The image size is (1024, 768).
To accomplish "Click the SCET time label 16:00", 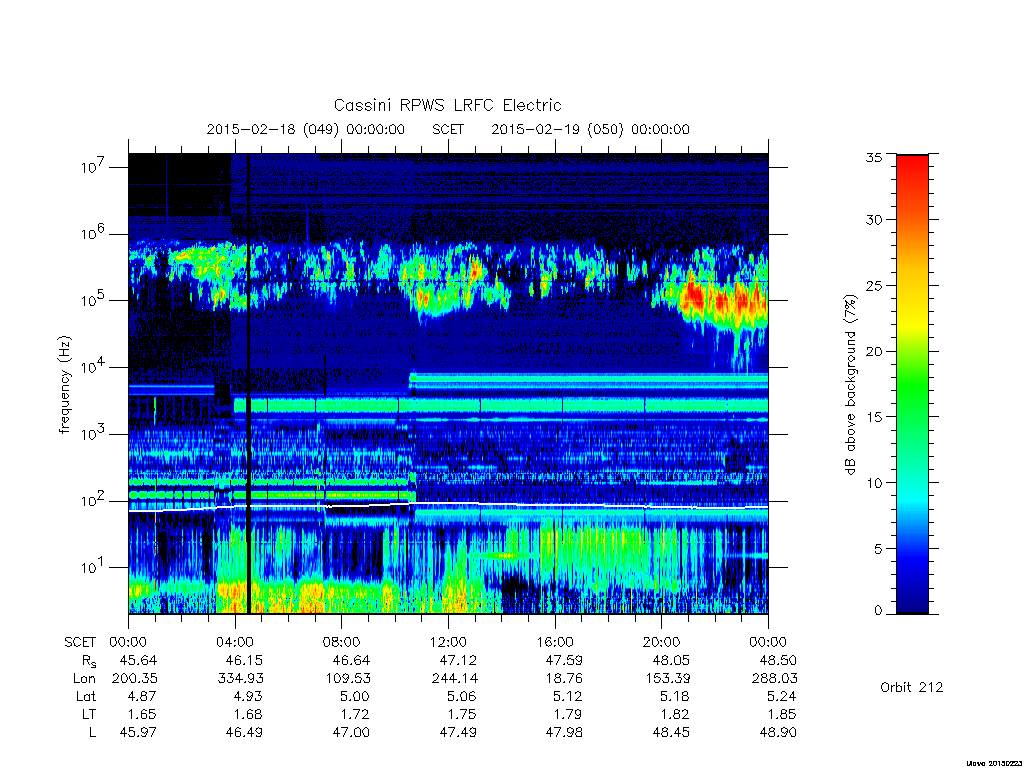I will click(554, 642).
